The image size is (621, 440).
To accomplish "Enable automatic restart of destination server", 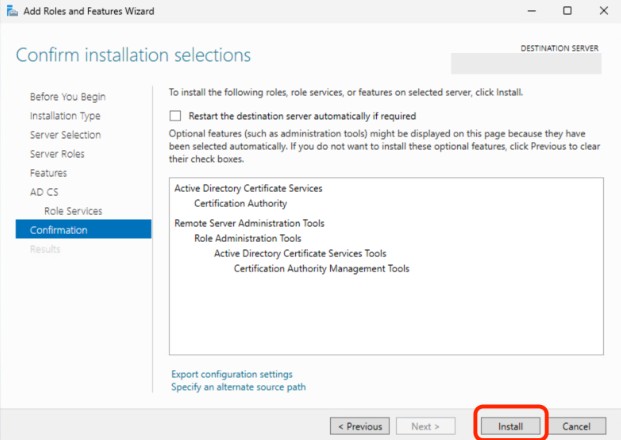I will point(177,116).
